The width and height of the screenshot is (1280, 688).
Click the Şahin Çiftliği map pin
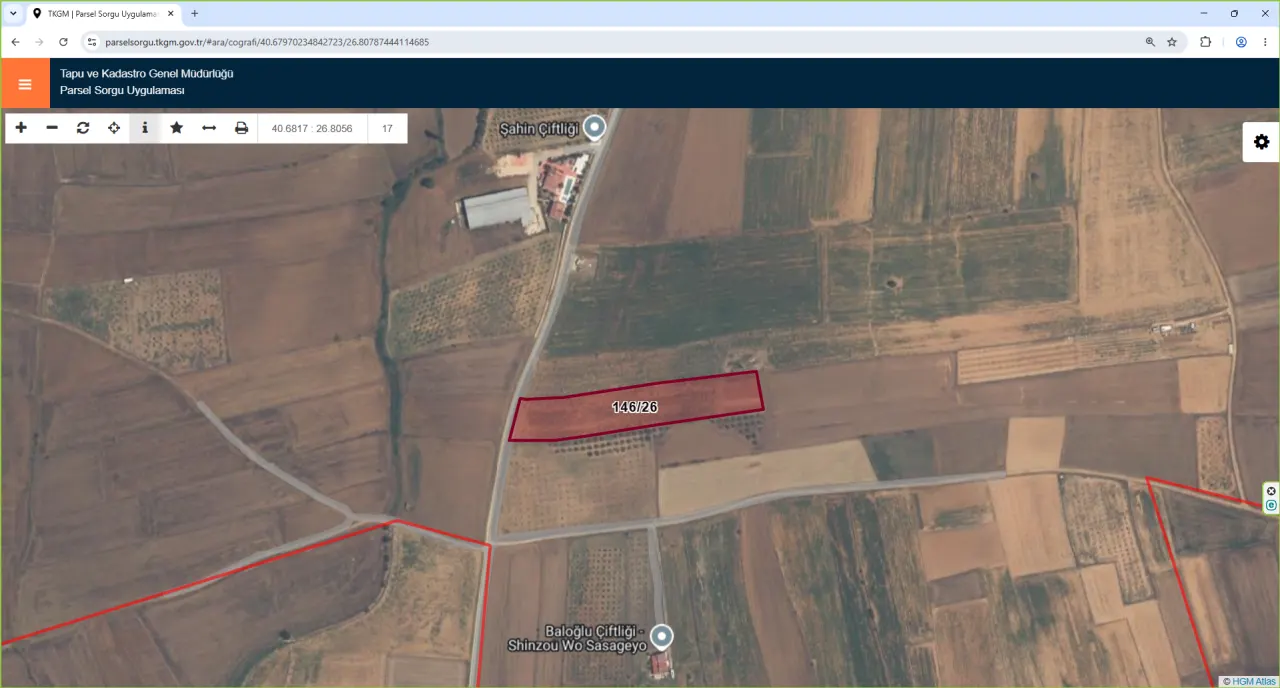(595, 127)
